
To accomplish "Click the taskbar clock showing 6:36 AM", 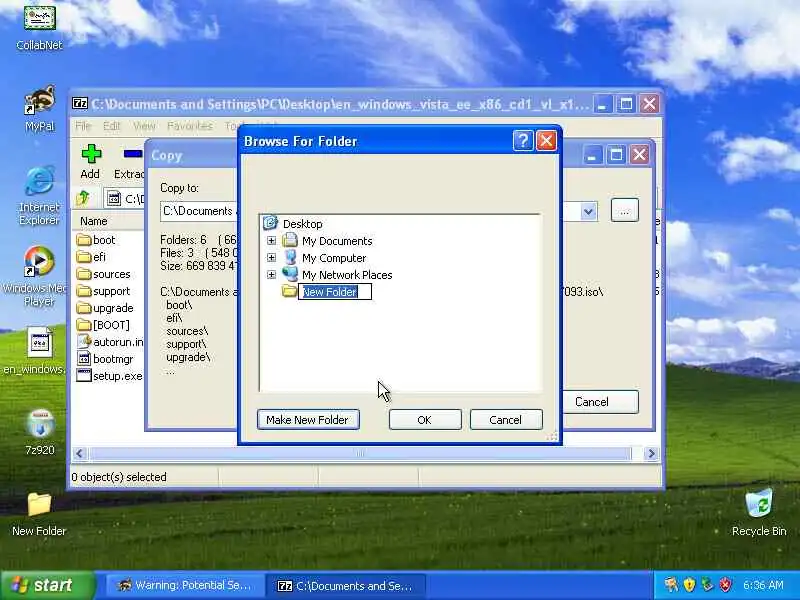I will (763, 585).
